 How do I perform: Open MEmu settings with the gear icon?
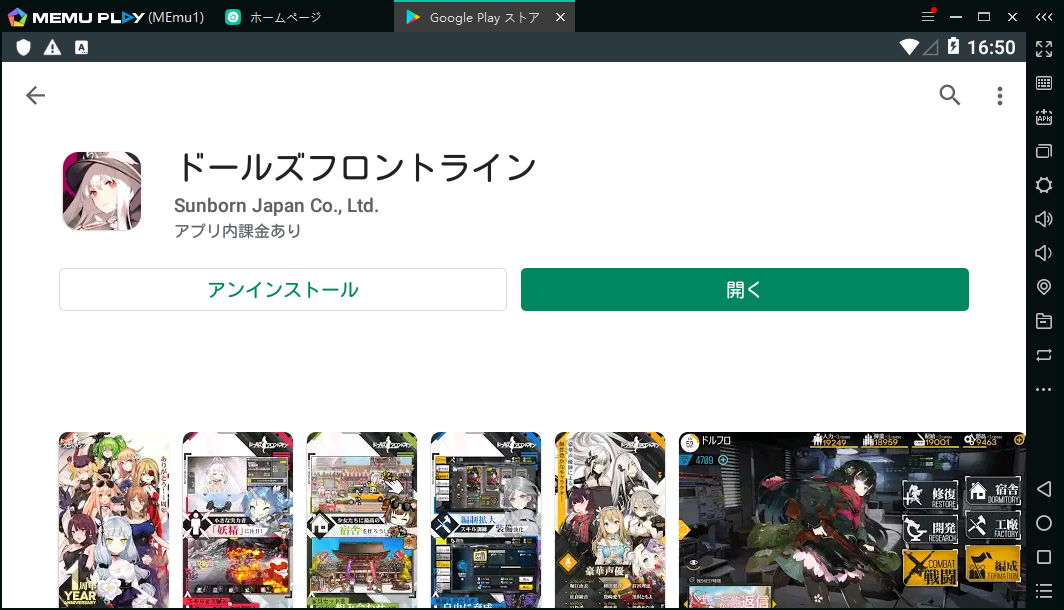(x=1044, y=185)
